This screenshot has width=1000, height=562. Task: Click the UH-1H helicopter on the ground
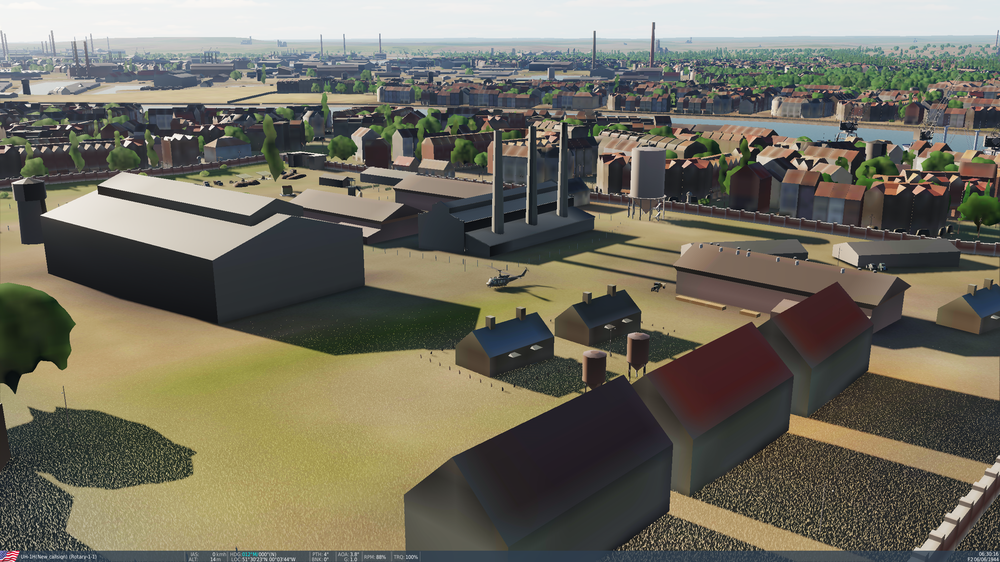(506, 278)
